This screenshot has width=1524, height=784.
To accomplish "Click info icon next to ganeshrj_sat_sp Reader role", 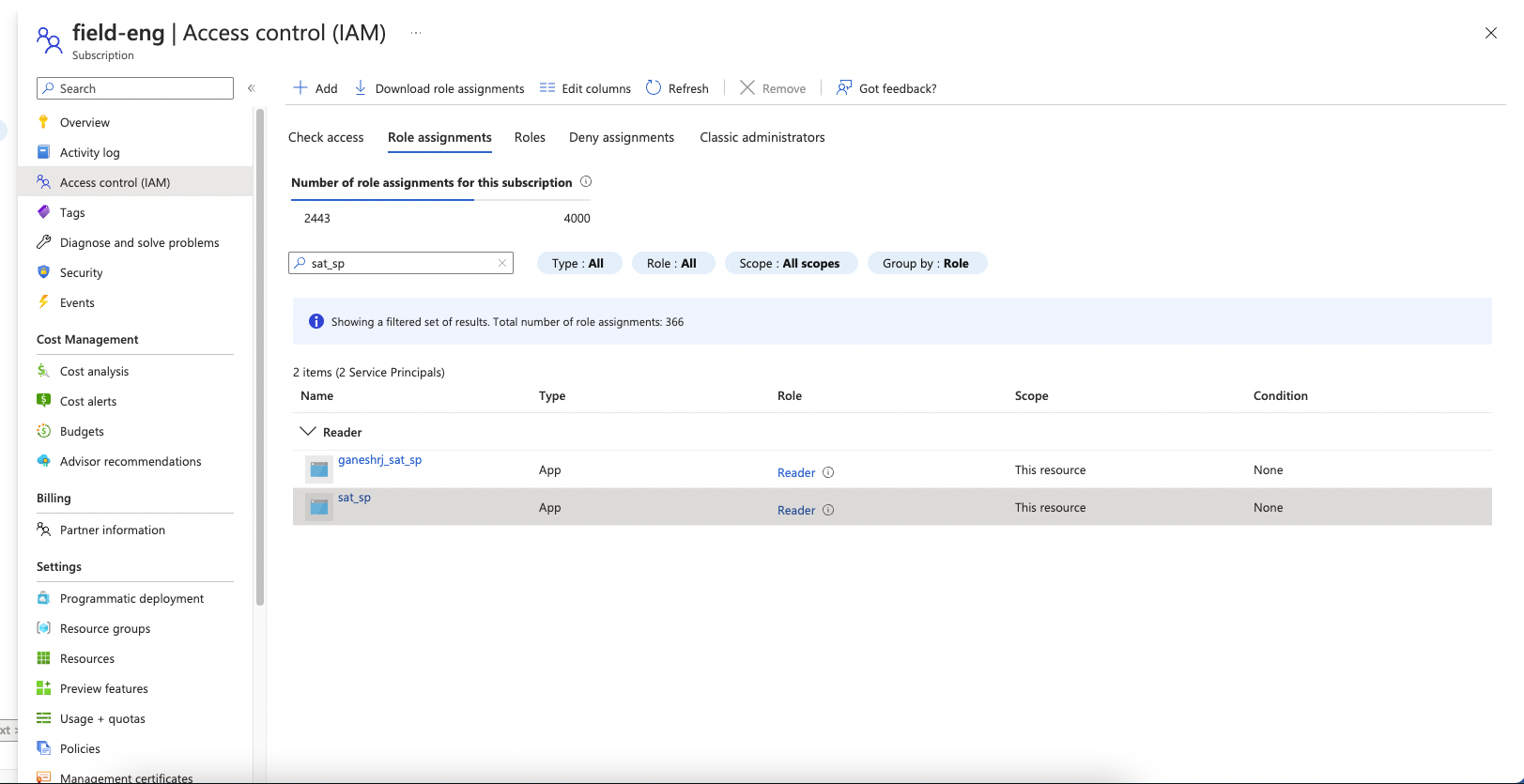I will coord(828,472).
